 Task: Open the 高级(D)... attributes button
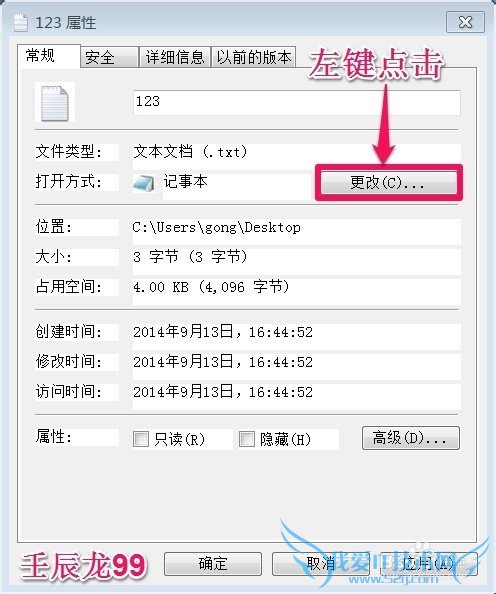(411, 438)
